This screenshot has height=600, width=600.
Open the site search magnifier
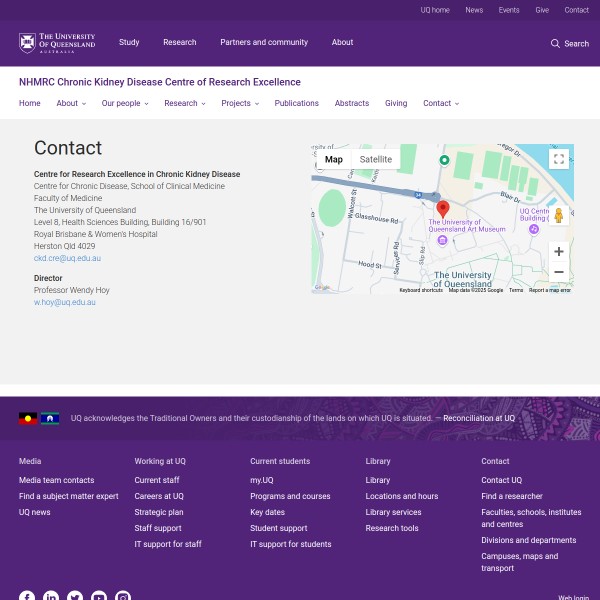tap(556, 43)
